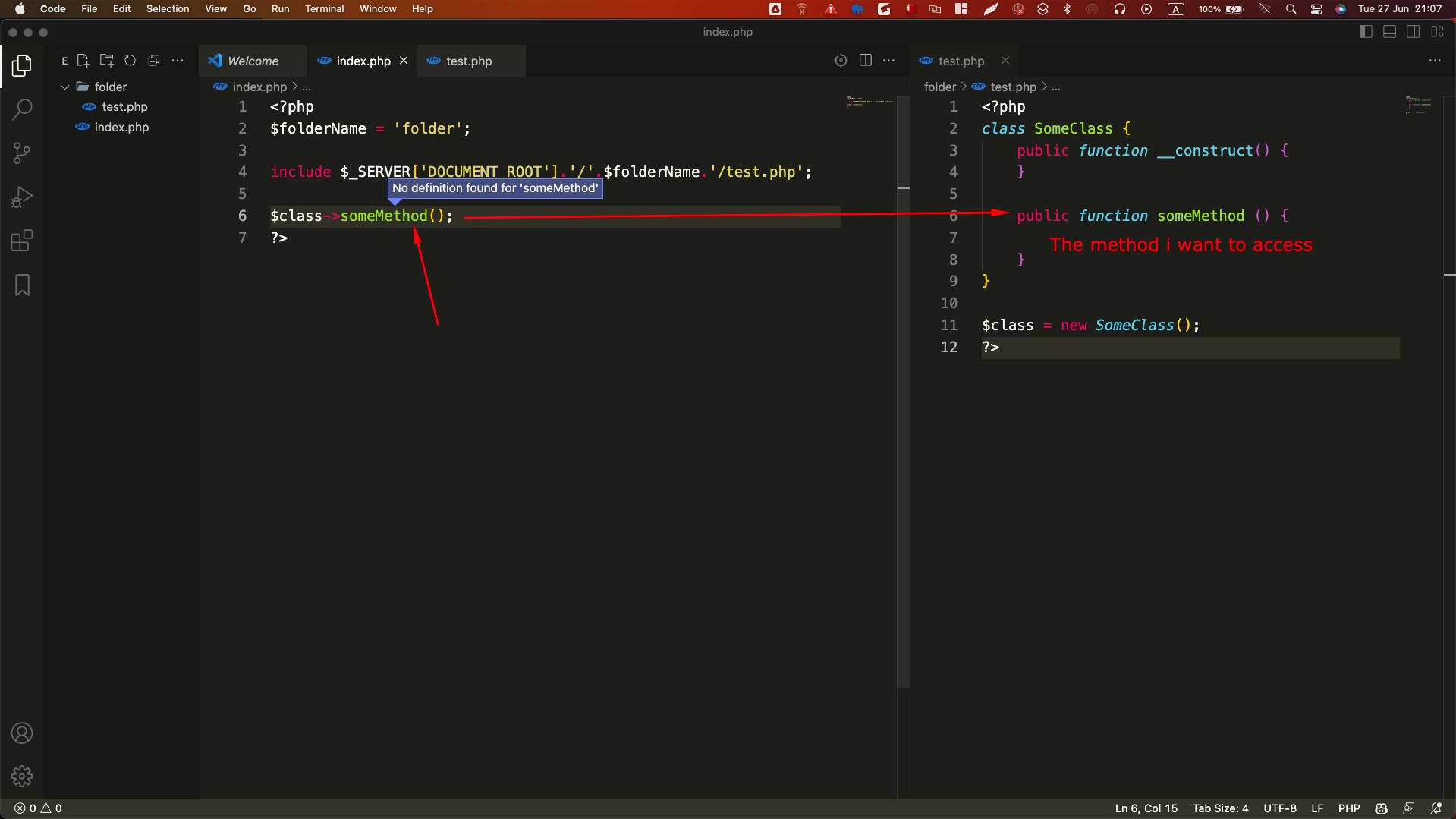Image resolution: width=1456 pixels, height=819 pixels.
Task: Toggle the bottom panel visibility
Action: point(1389,32)
